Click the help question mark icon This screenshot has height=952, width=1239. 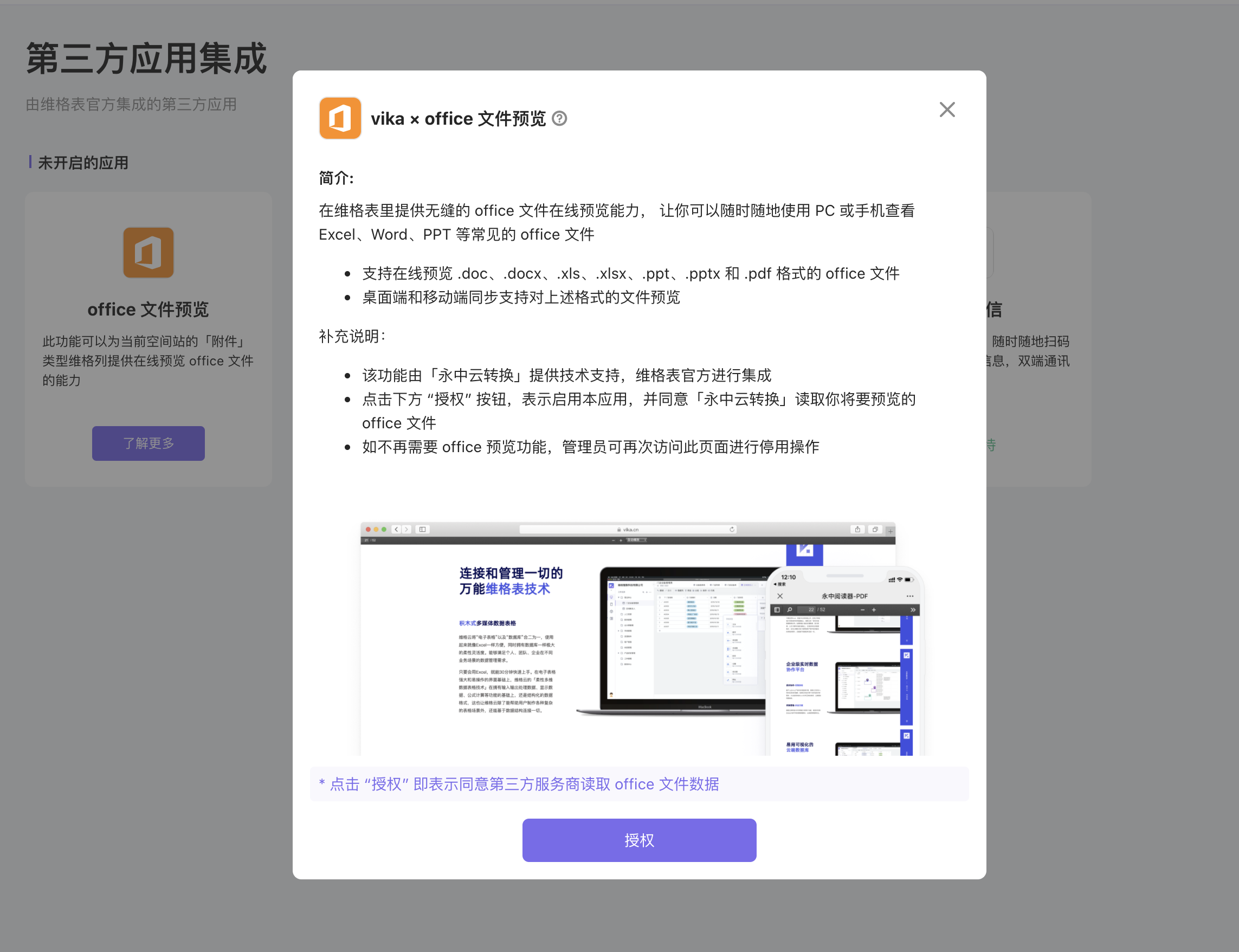click(559, 118)
